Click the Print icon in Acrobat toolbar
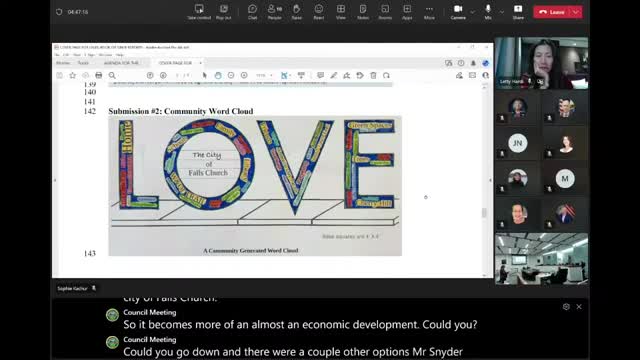 pos(99,76)
